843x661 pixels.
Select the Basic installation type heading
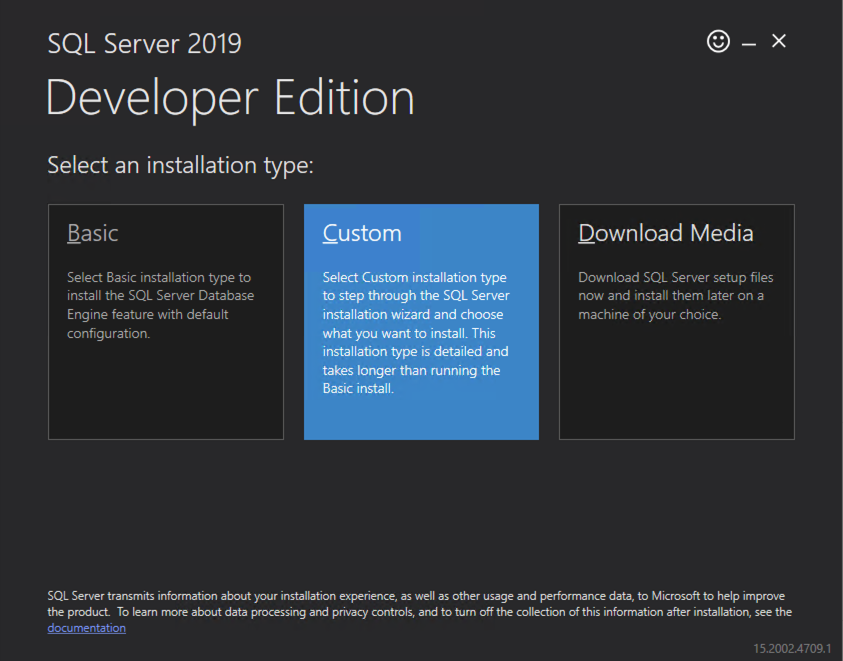pyautogui.click(x=93, y=233)
